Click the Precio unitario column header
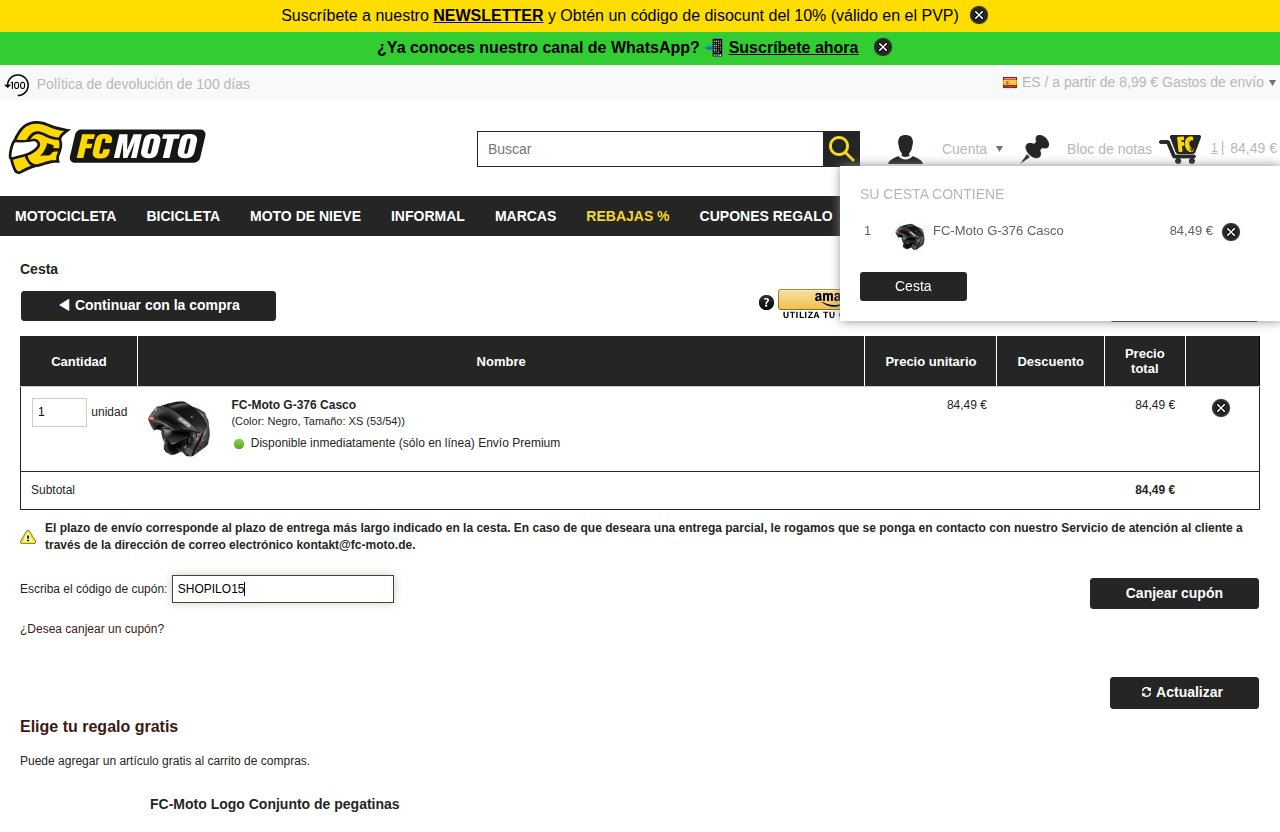This screenshot has height=832, width=1280. [931, 361]
